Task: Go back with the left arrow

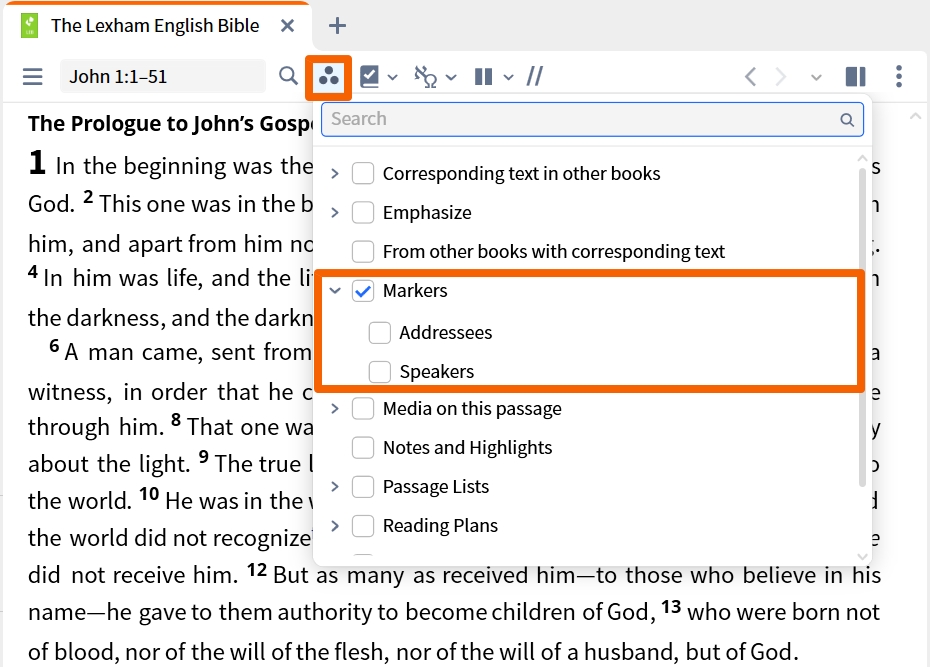Action: (750, 76)
